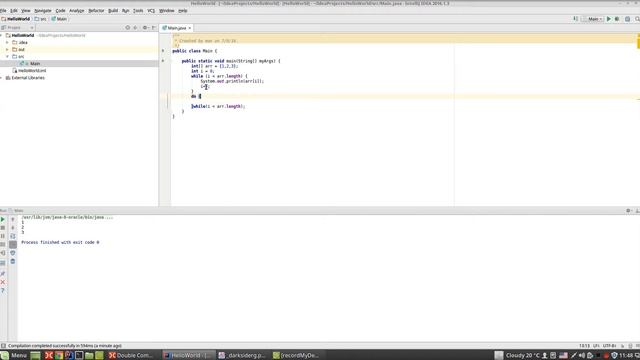This screenshot has height=360, width=640.
Task: Click the taskbar clock
Action: (626, 356)
